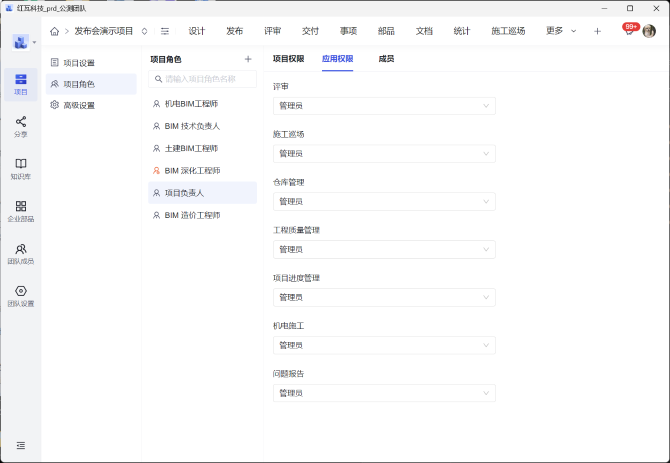Collapse the sidebar using bottom-left icon
The height and width of the screenshot is (463, 670).
tap(21, 445)
